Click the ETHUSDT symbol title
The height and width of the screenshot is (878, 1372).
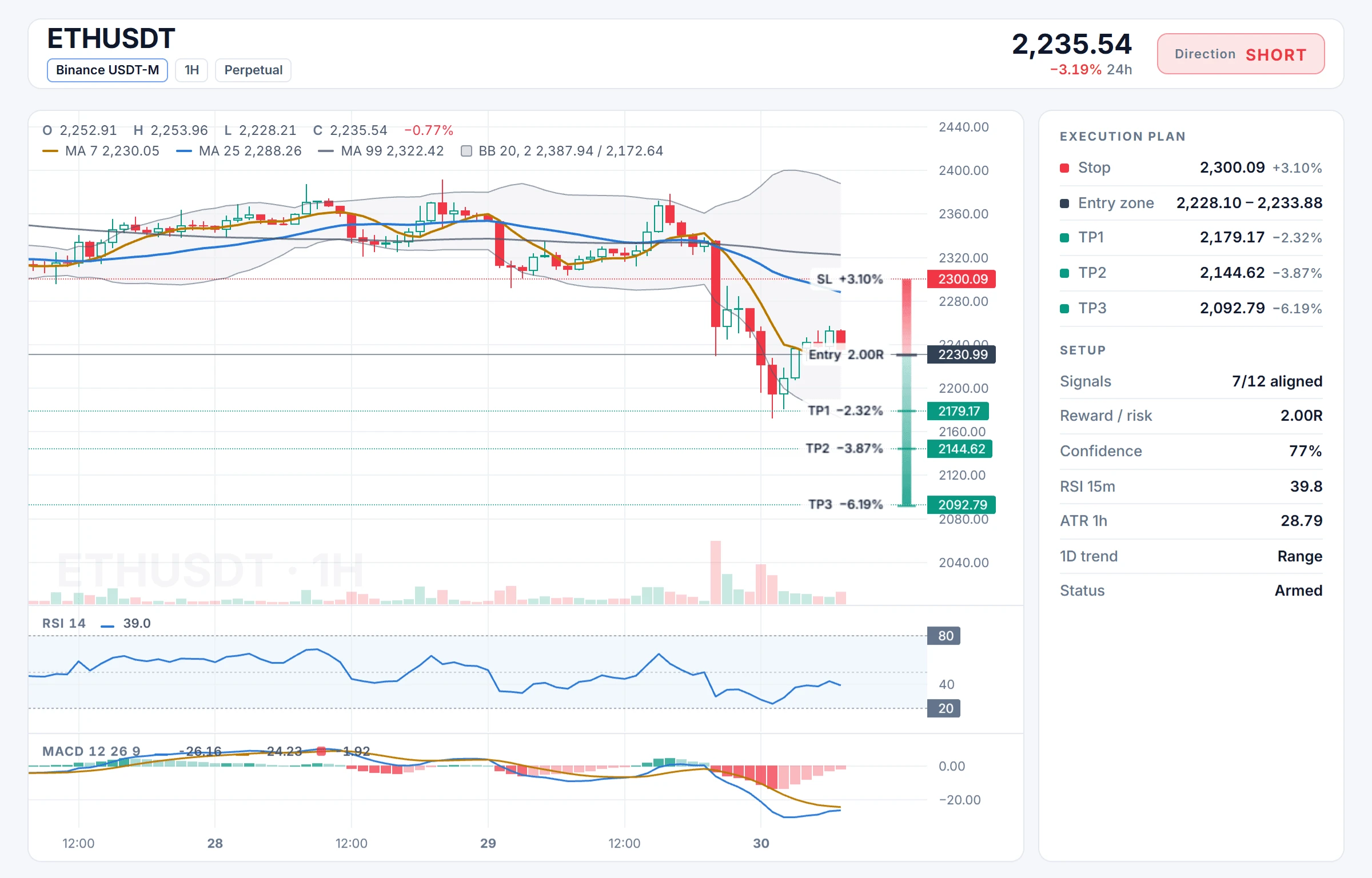(x=111, y=38)
